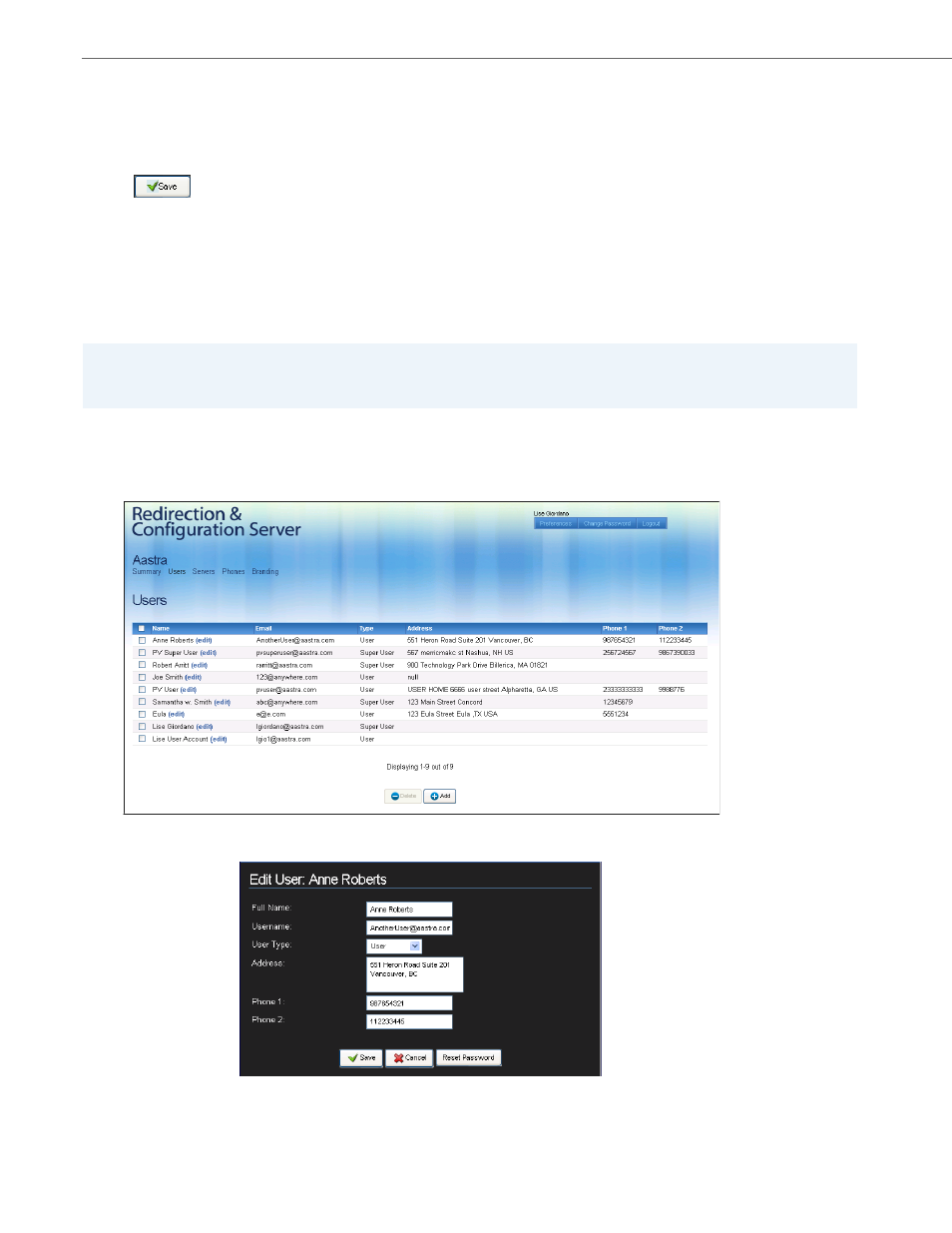Open the User Type dropdown
Viewport: 952px width, 1233px height.
394,946
